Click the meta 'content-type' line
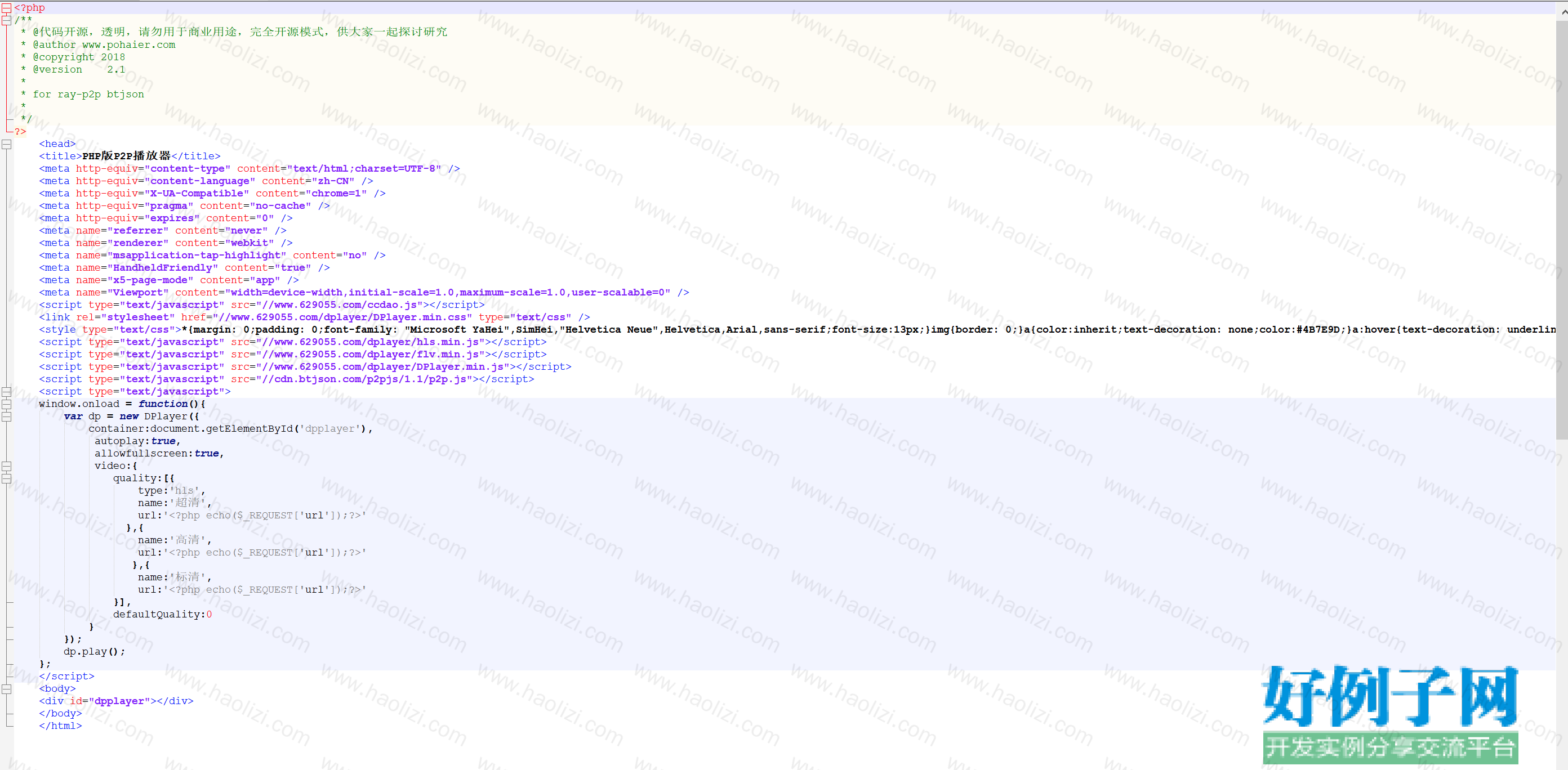Screen dimensions: 1568x770 tap(250, 168)
